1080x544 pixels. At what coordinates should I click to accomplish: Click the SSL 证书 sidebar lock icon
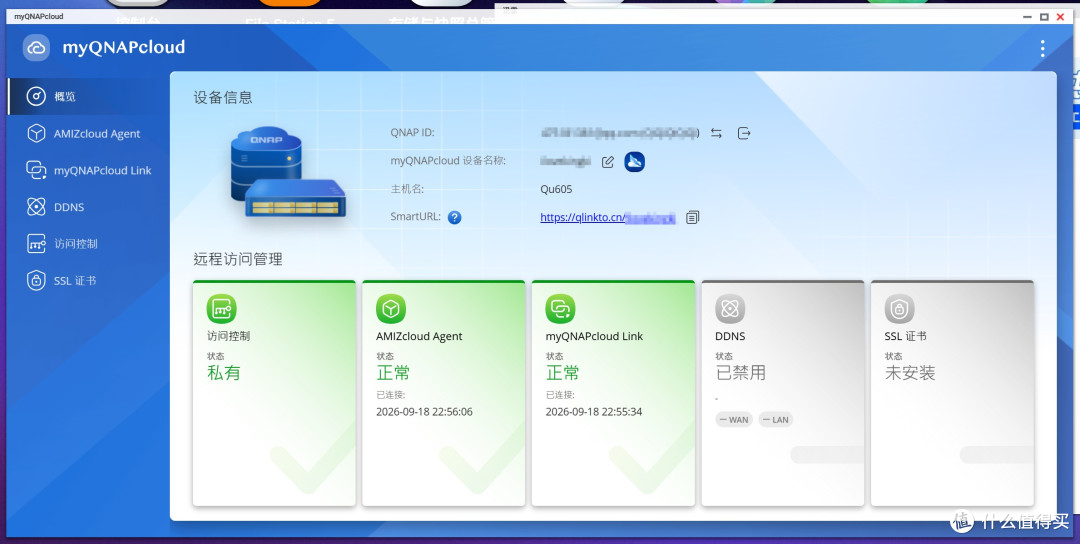coord(36,280)
